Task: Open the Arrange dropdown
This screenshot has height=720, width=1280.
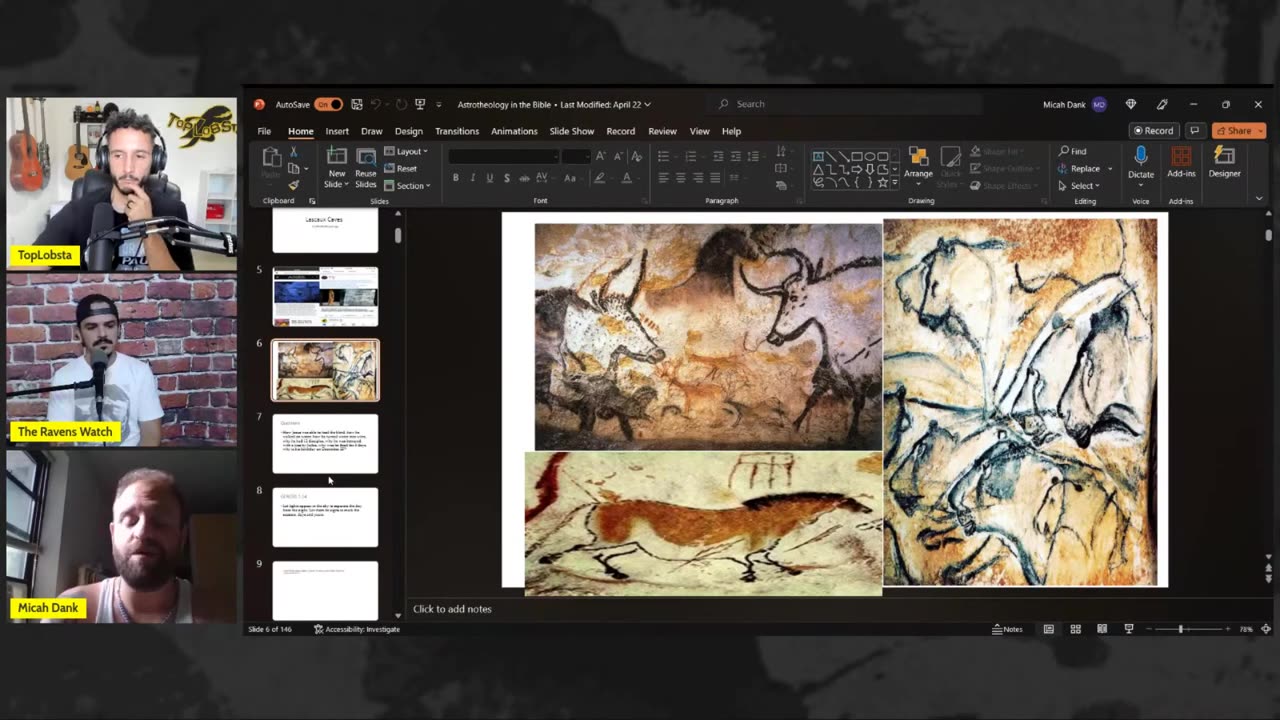Action: coord(918,164)
